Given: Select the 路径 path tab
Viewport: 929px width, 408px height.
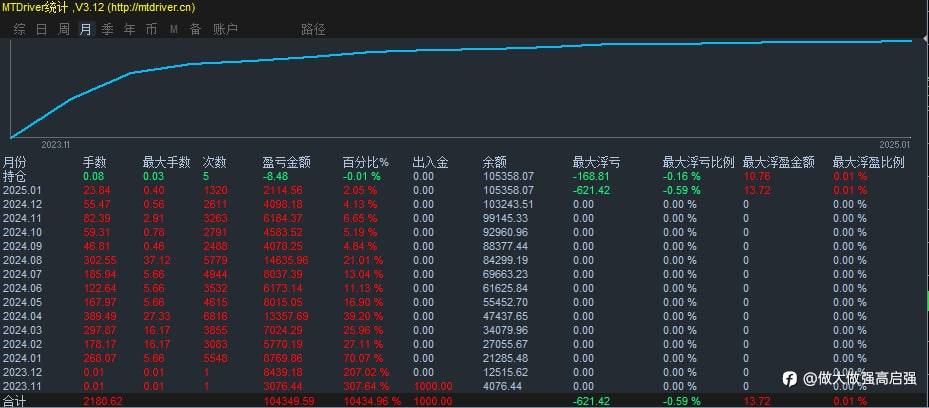Looking at the screenshot, I should [313, 29].
